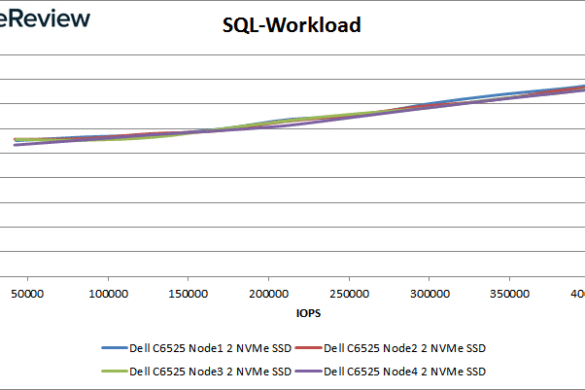Select the 250000 axis tick label
Image resolution: width=585 pixels, height=390 pixels.
click(349, 294)
